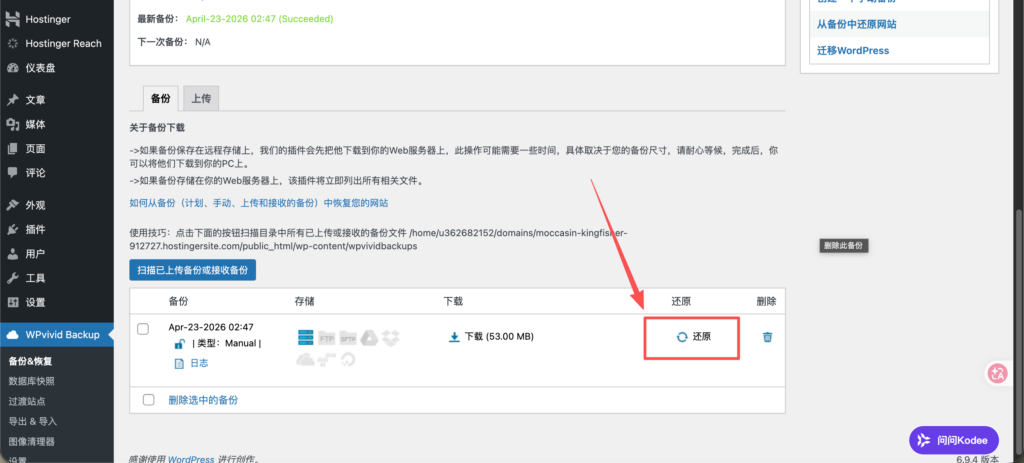Image resolution: width=1024 pixels, height=463 pixels.
Task: Open the Hostinger menu icon
Action: [12, 20]
